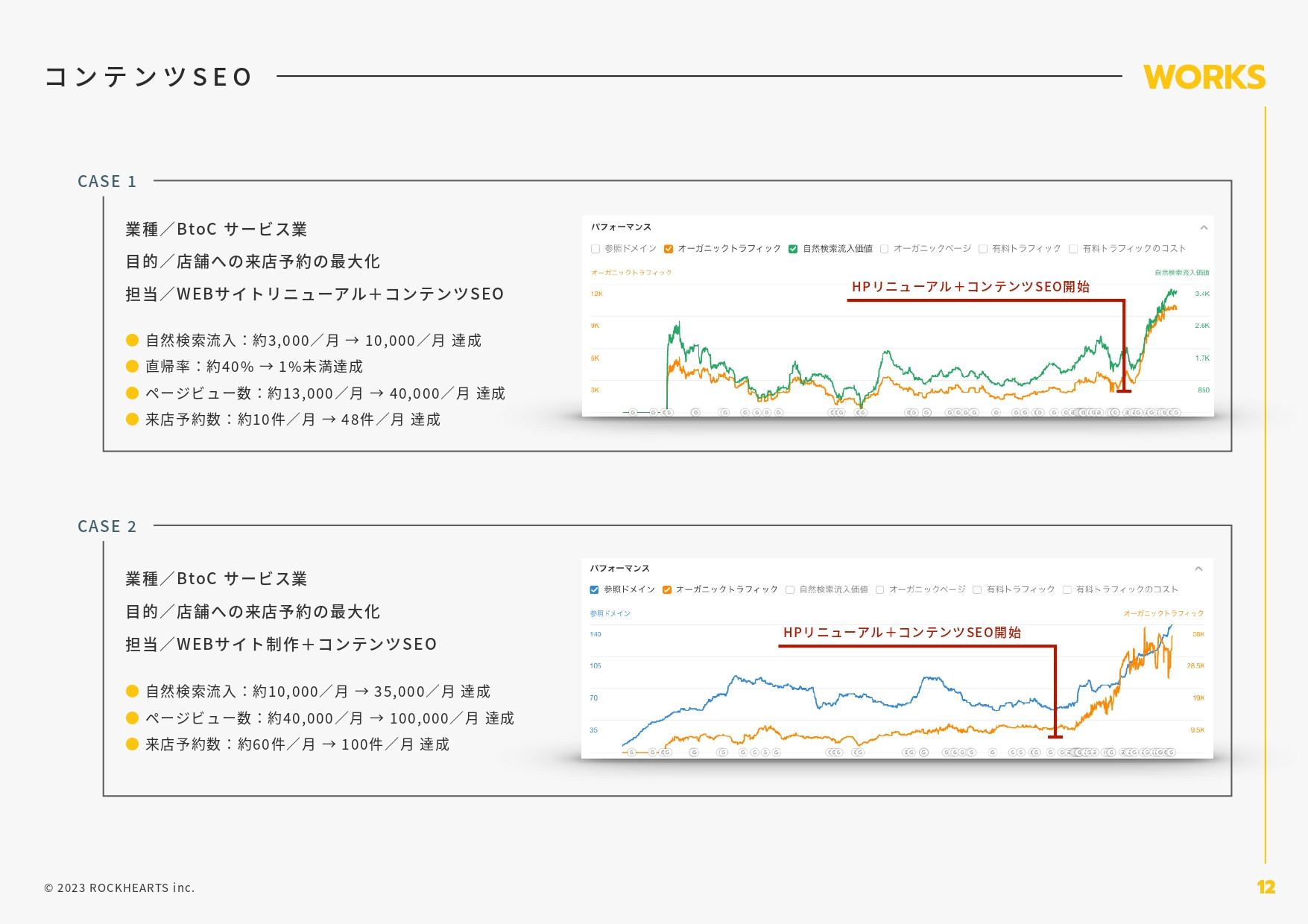This screenshot has height=924, width=1308.
Task: Enable the 有料トラフィックのコスト checkbox in CASE 2 panel
Action: (x=1067, y=589)
